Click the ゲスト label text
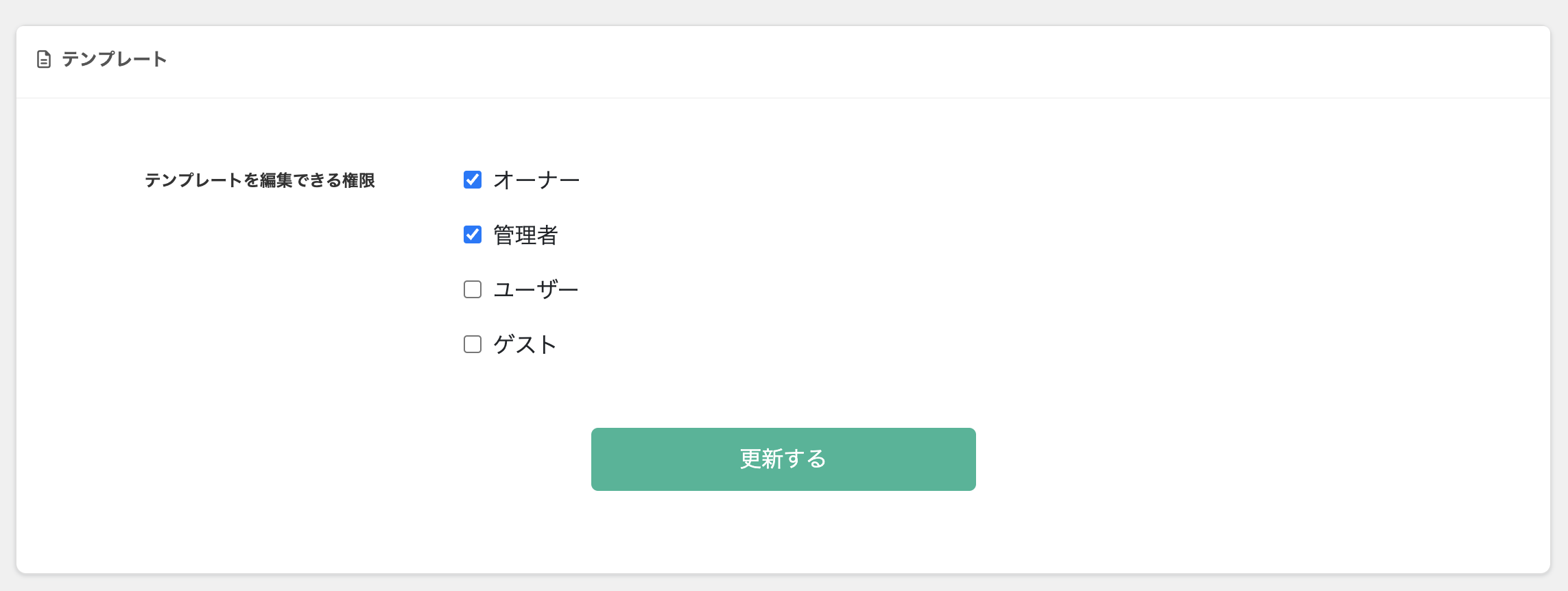 coord(525,345)
